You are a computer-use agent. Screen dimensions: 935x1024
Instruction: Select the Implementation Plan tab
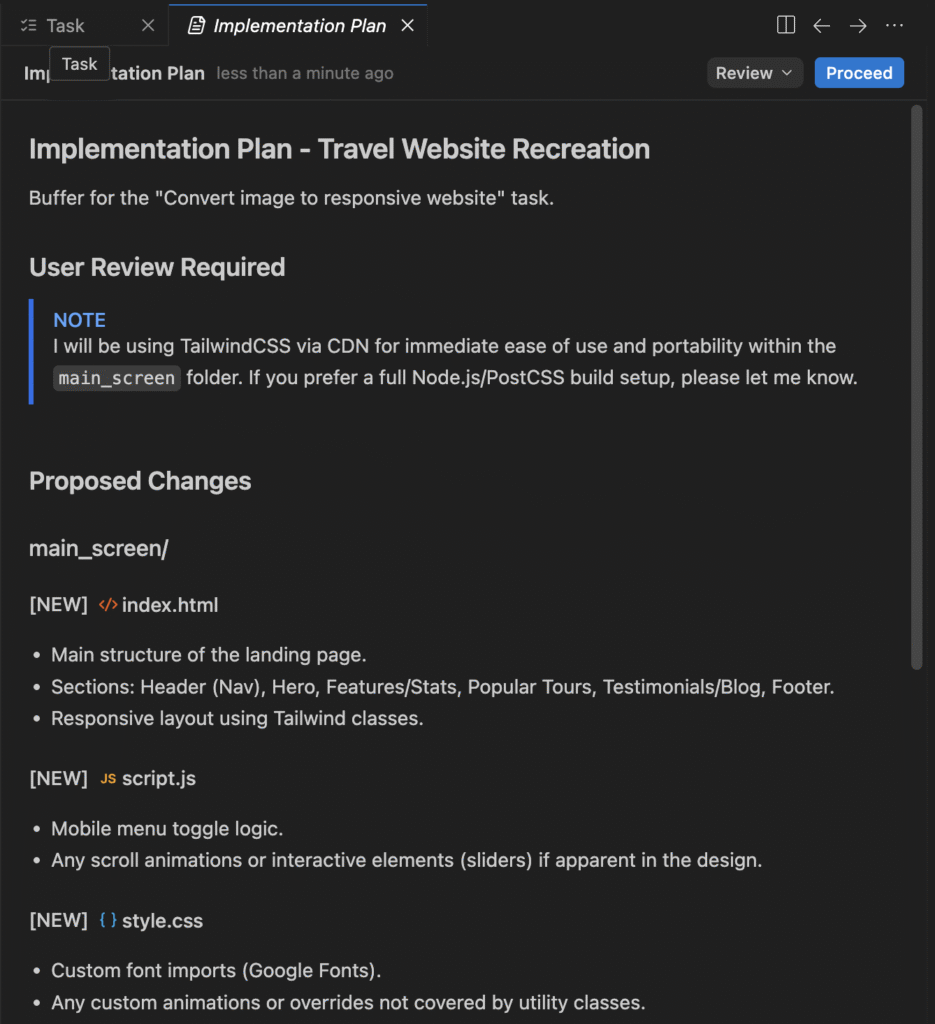(x=299, y=26)
